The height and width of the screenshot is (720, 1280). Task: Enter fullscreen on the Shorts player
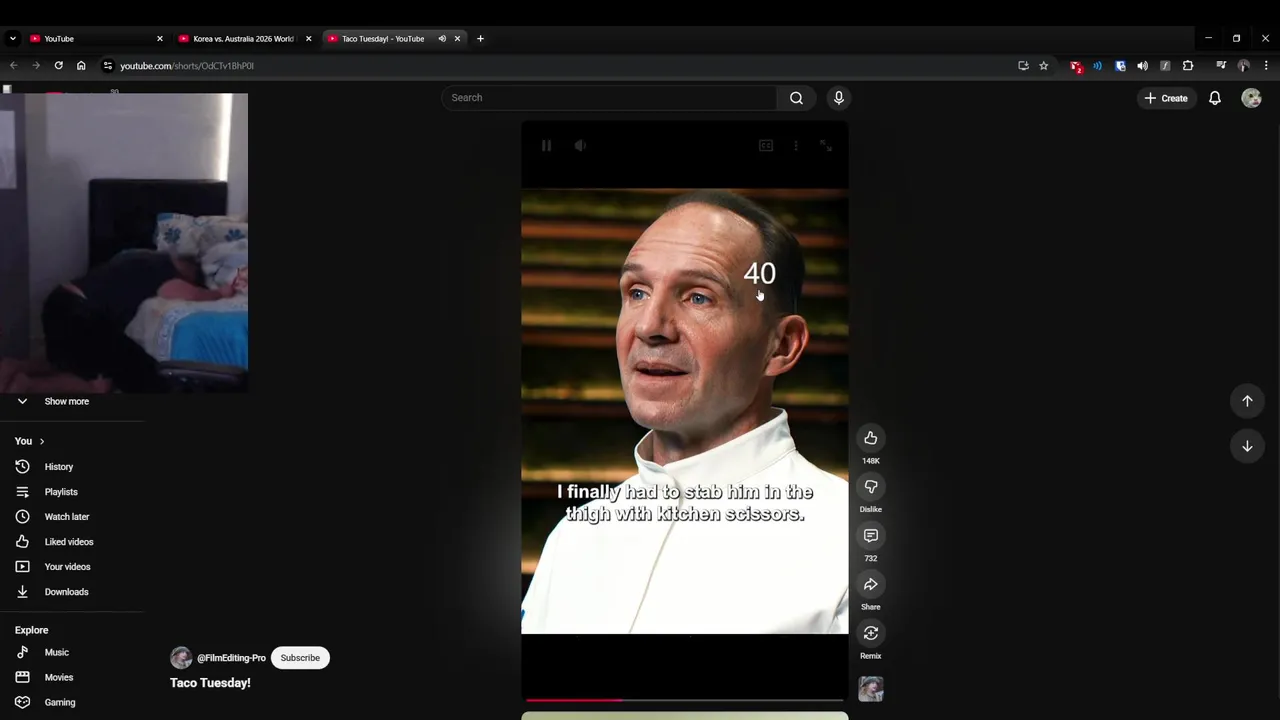[x=826, y=146]
